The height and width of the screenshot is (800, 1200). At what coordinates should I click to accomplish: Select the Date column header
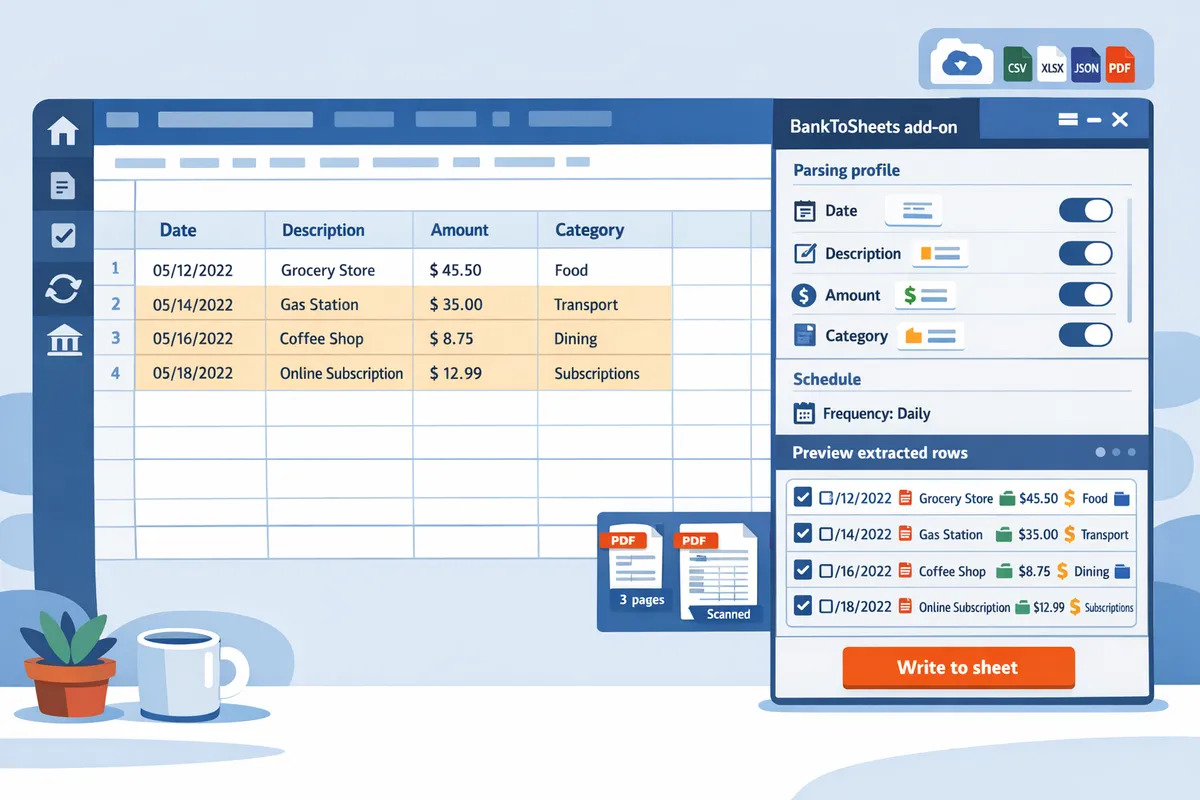click(200, 230)
